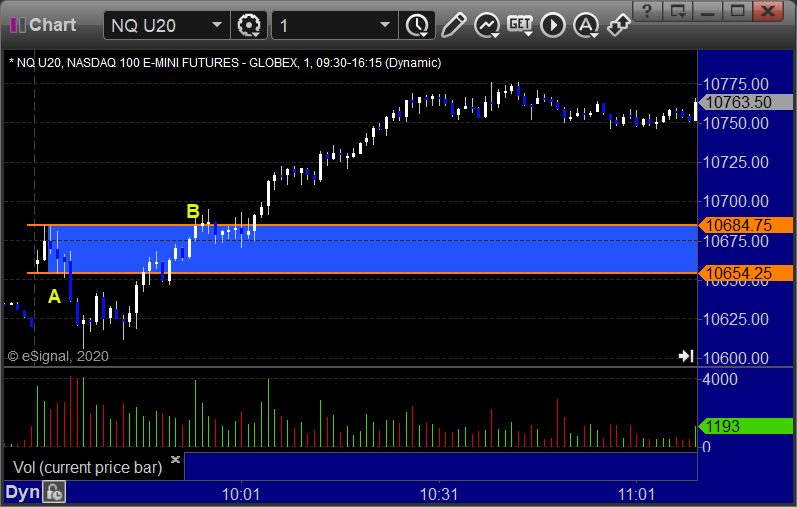Click the 'Vol (current price bar)' label
797x507 pixels.
[87, 467]
